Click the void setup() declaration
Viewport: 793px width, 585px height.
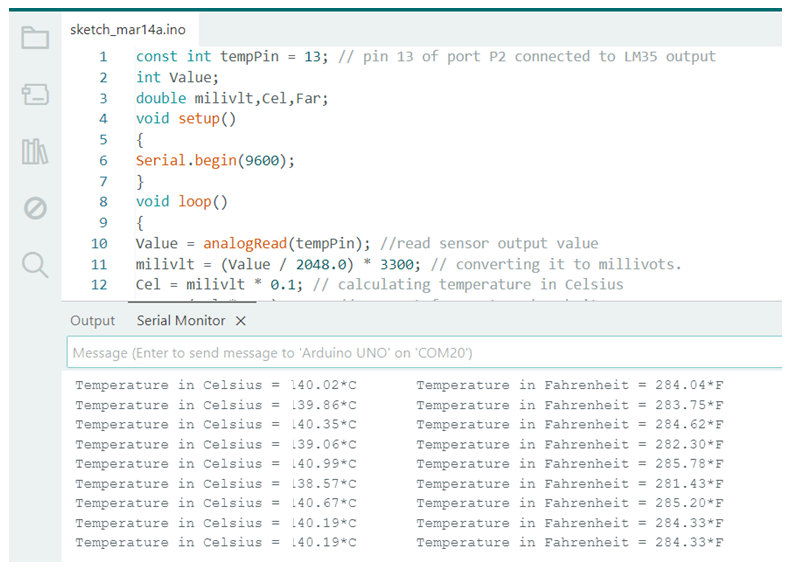(186, 118)
